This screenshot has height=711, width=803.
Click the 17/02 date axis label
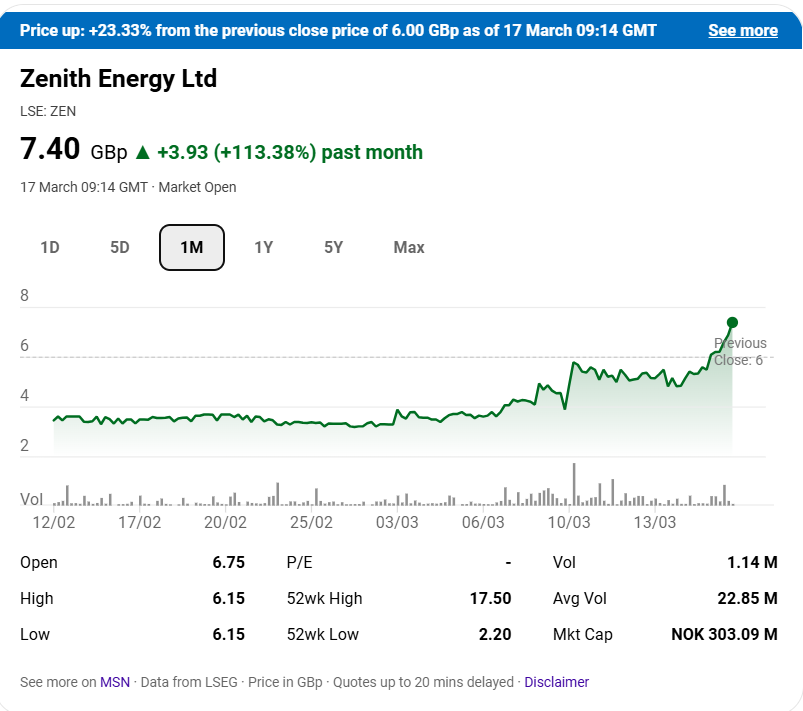[139, 522]
